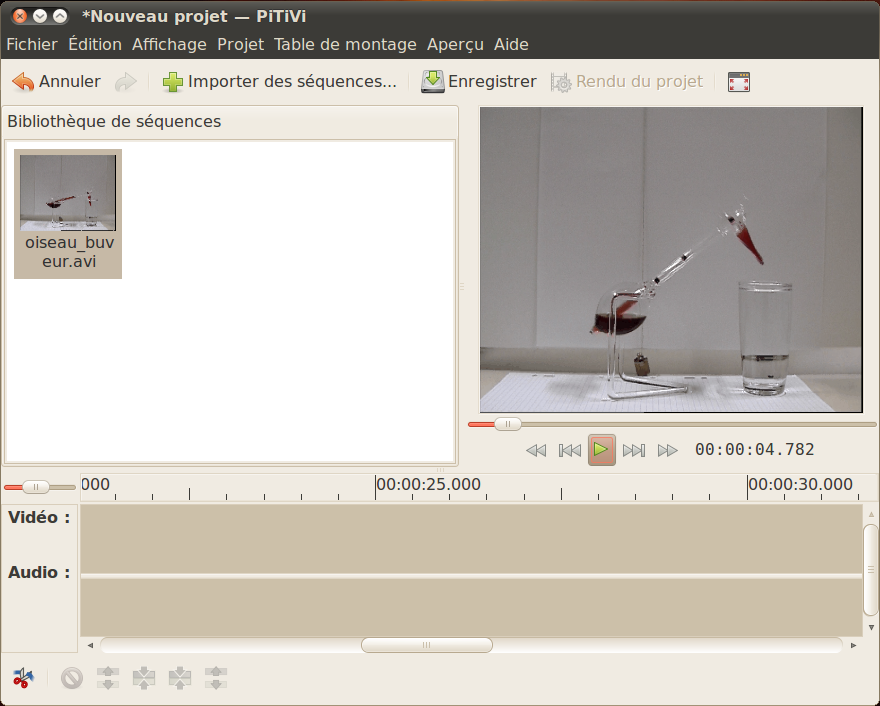880x706 pixels.
Task: Click the green plus import icon
Action: tap(173, 82)
